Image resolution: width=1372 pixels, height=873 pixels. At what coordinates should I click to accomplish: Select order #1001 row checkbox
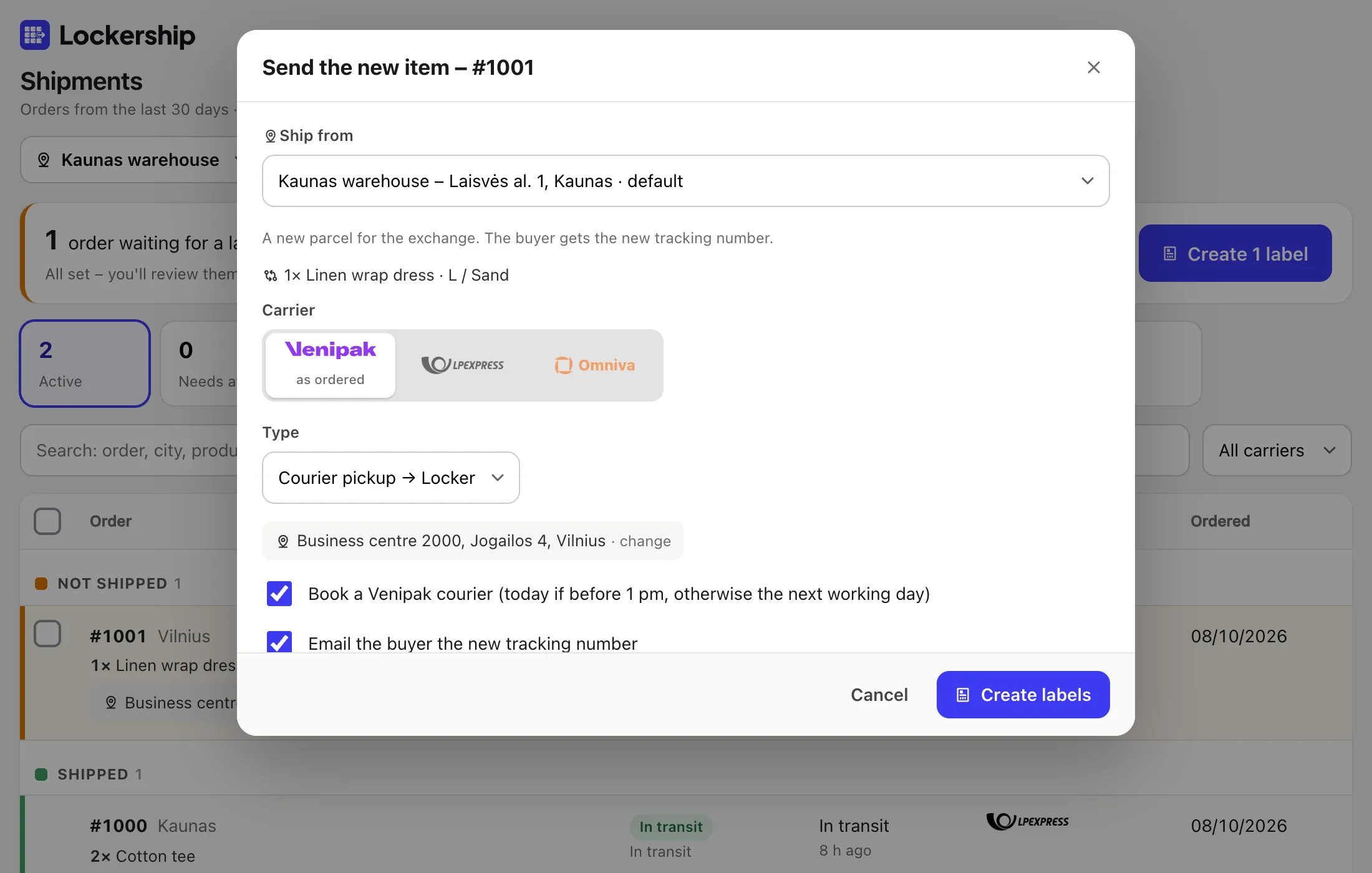[47, 634]
